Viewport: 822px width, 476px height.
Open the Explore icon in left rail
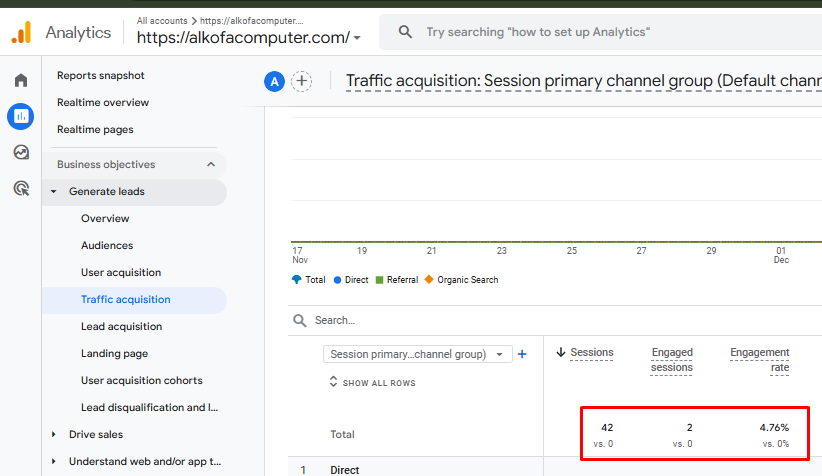pyautogui.click(x=21, y=152)
